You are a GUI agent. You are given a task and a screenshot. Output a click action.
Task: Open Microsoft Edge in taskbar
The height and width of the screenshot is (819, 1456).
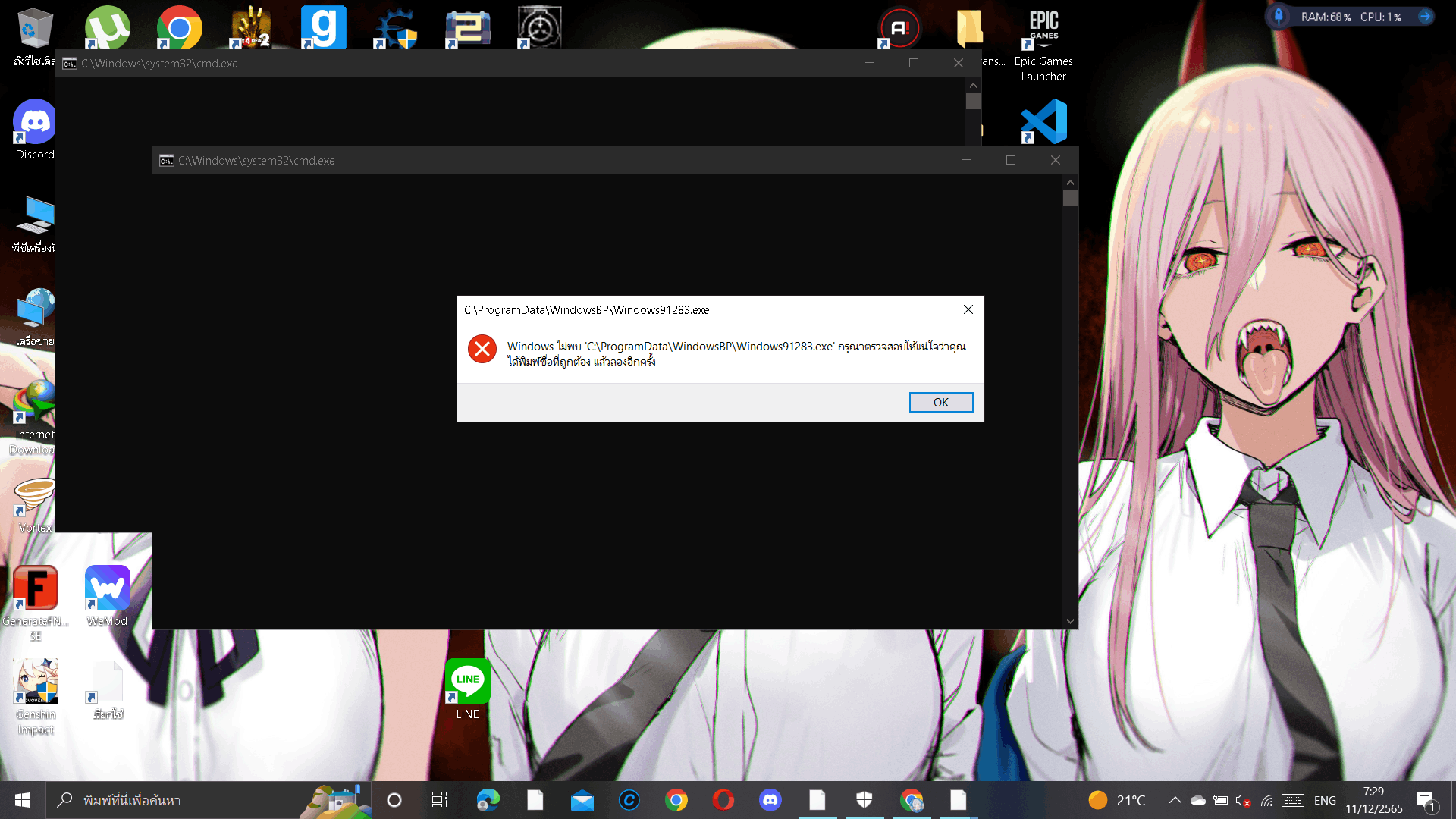pyautogui.click(x=488, y=800)
